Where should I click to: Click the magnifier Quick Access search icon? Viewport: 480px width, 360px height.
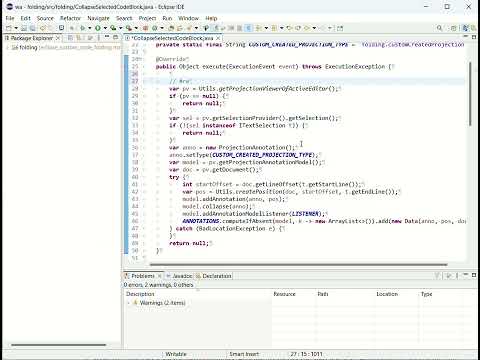point(439,28)
